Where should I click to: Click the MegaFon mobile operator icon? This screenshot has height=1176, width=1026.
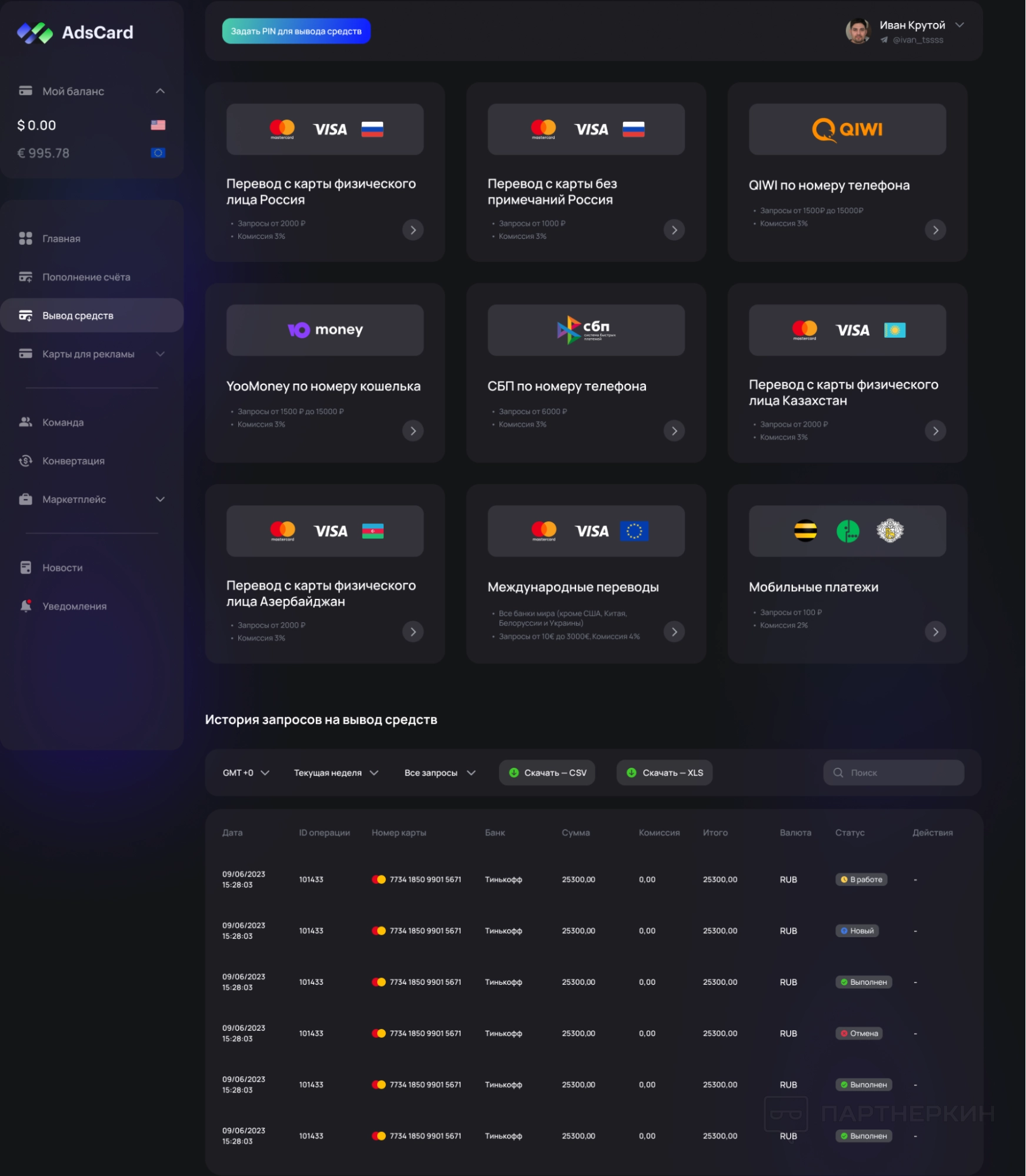(x=848, y=531)
